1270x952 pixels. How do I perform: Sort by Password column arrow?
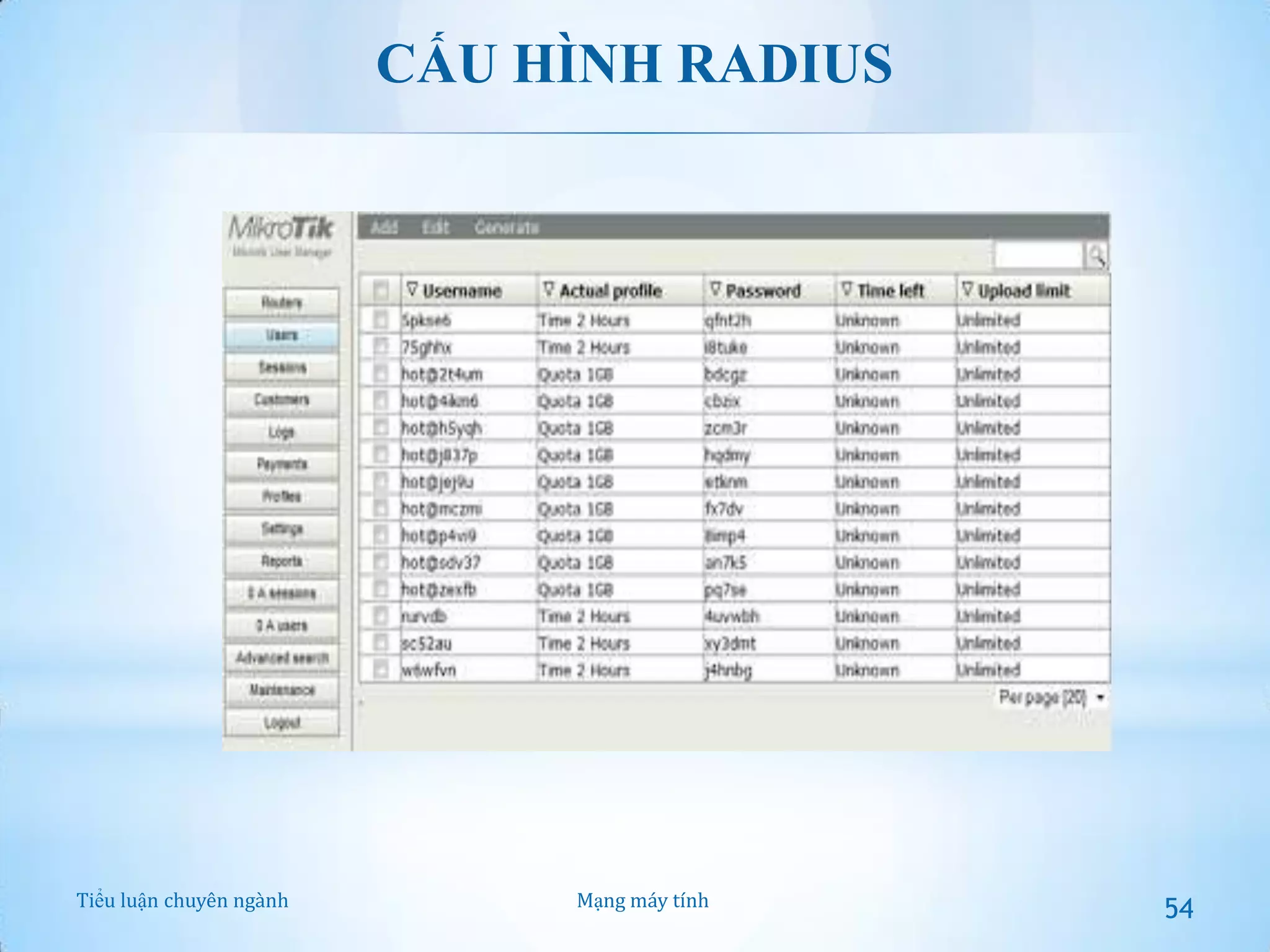[x=715, y=289]
